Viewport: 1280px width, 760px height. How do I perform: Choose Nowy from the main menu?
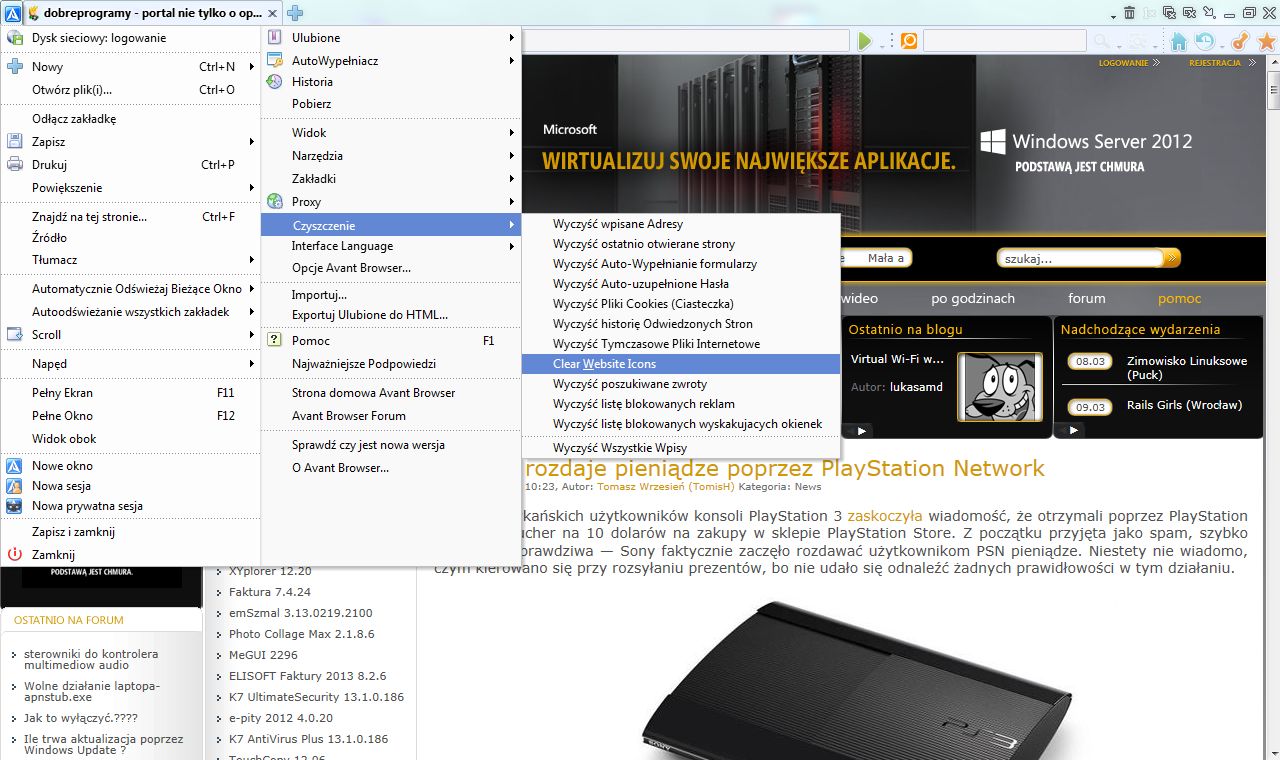tap(130, 67)
